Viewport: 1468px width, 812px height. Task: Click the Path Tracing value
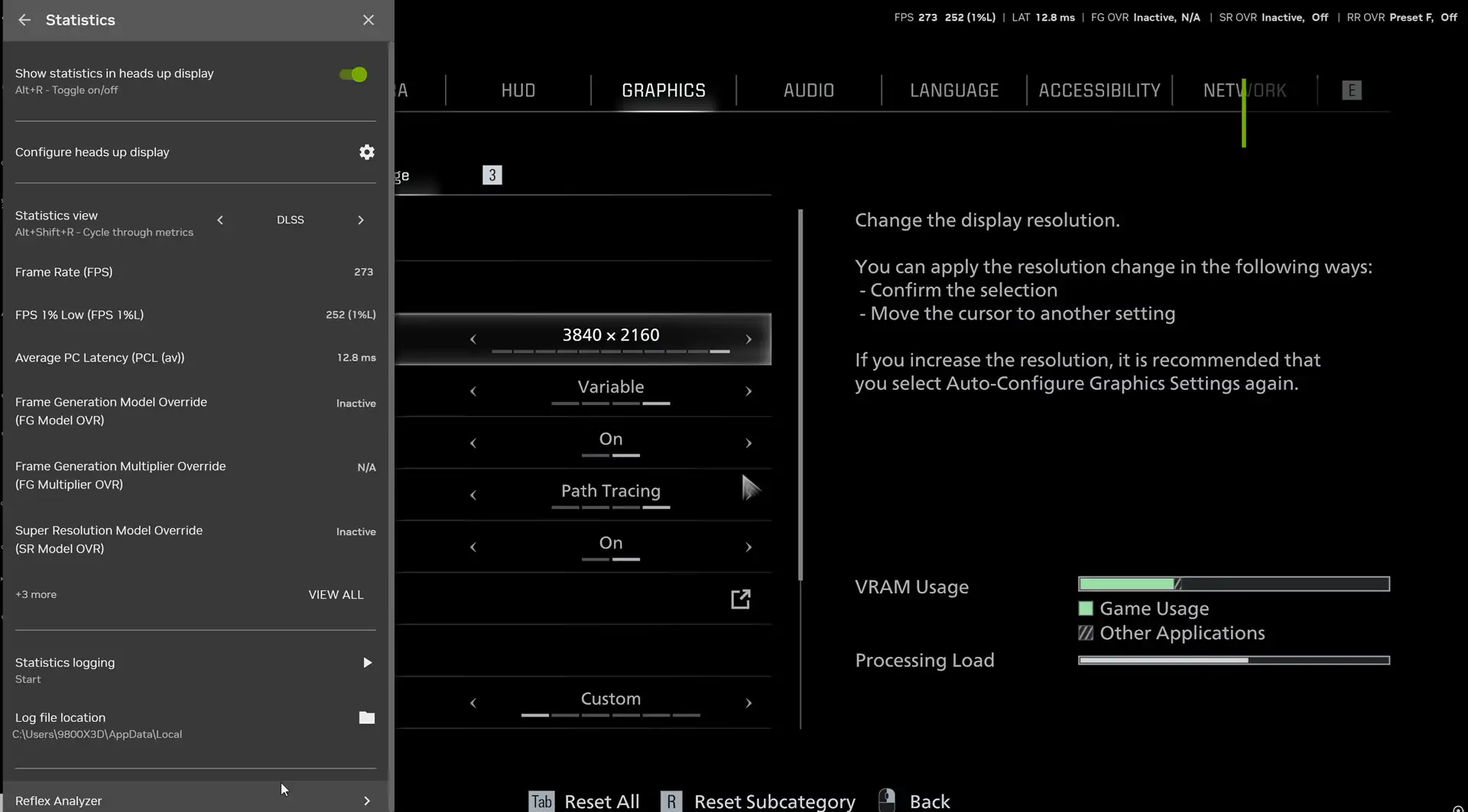[x=611, y=491]
